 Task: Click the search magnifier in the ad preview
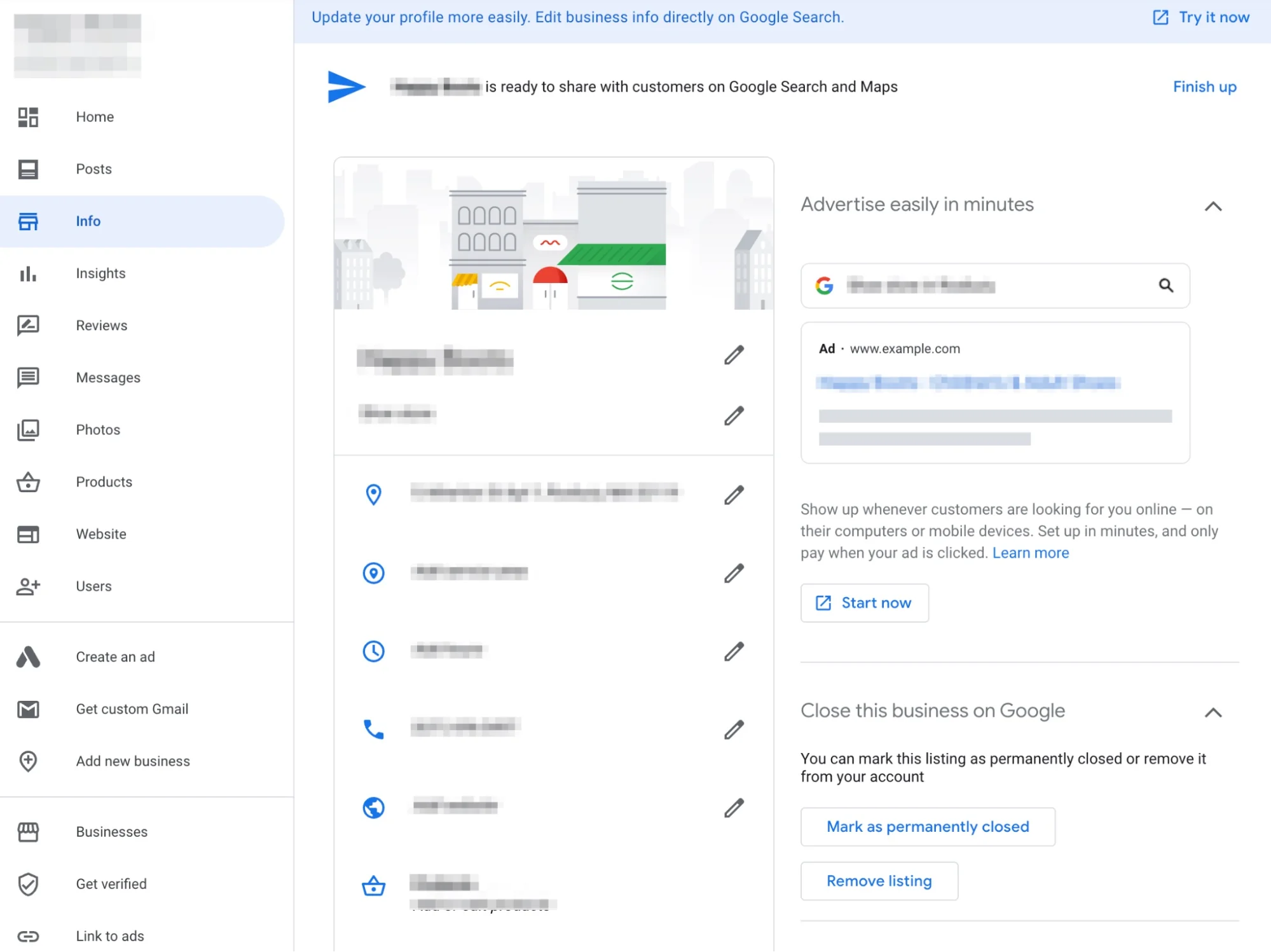point(1165,286)
